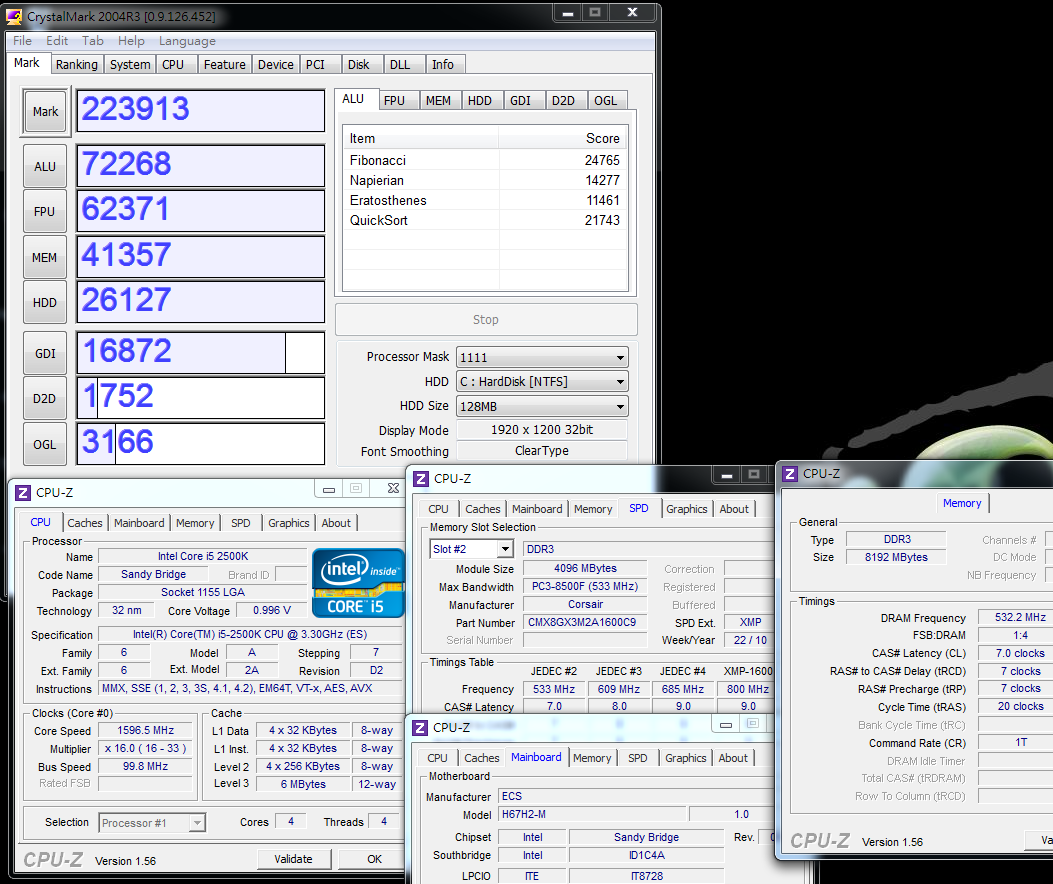This screenshot has height=884, width=1053.
Task: Open the Help menu in CrystalMark
Action: point(131,41)
